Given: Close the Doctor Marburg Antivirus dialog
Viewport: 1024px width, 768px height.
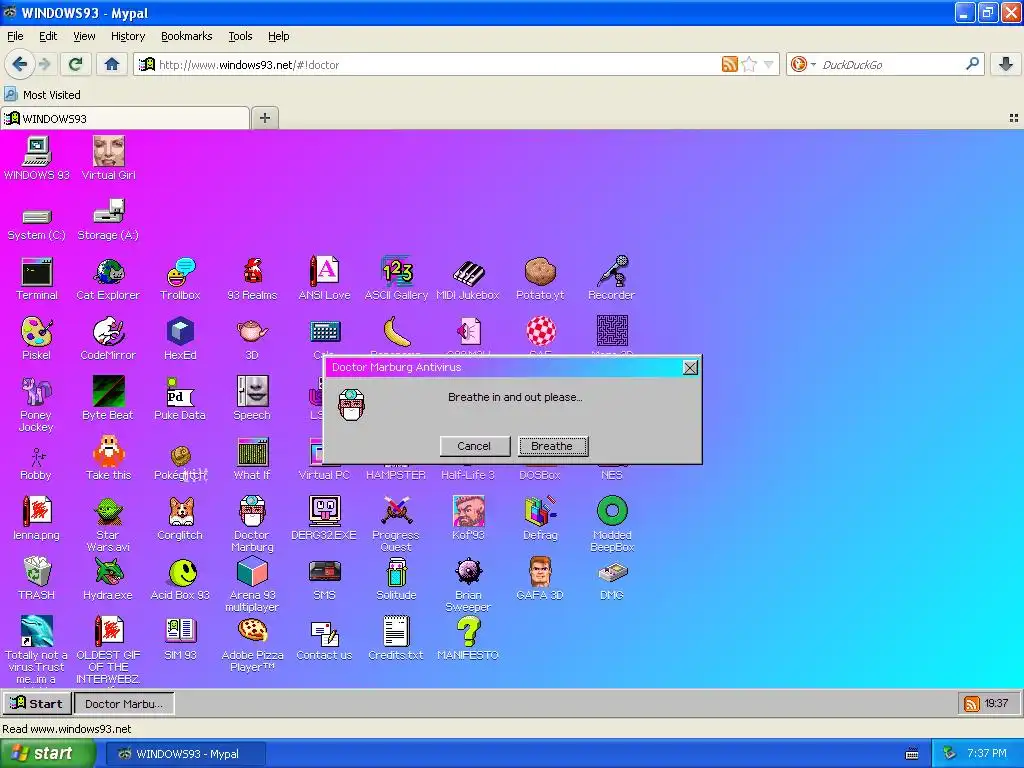Looking at the screenshot, I should 690,368.
